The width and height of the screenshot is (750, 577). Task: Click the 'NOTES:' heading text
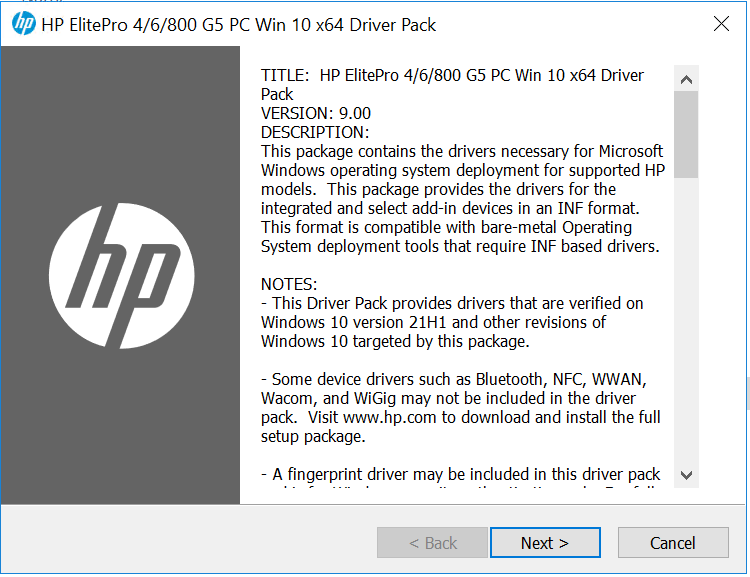click(289, 284)
